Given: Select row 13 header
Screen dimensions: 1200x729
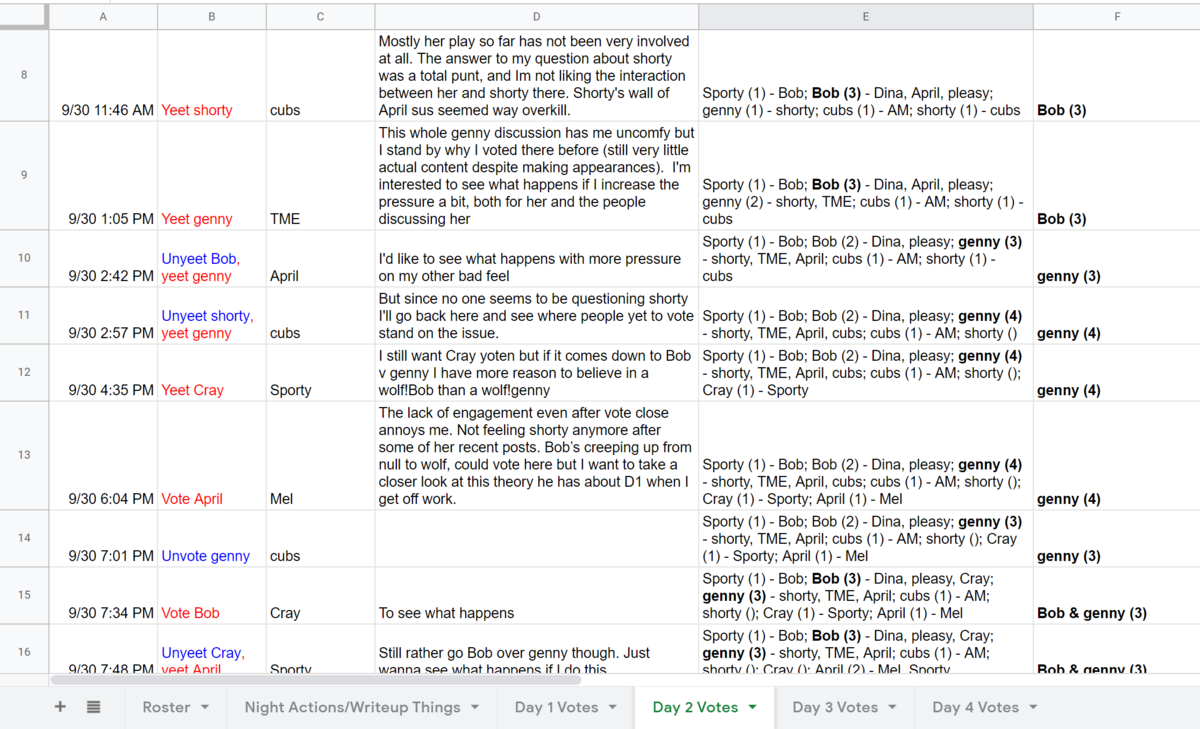Looking at the screenshot, I should tap(24, 456).
